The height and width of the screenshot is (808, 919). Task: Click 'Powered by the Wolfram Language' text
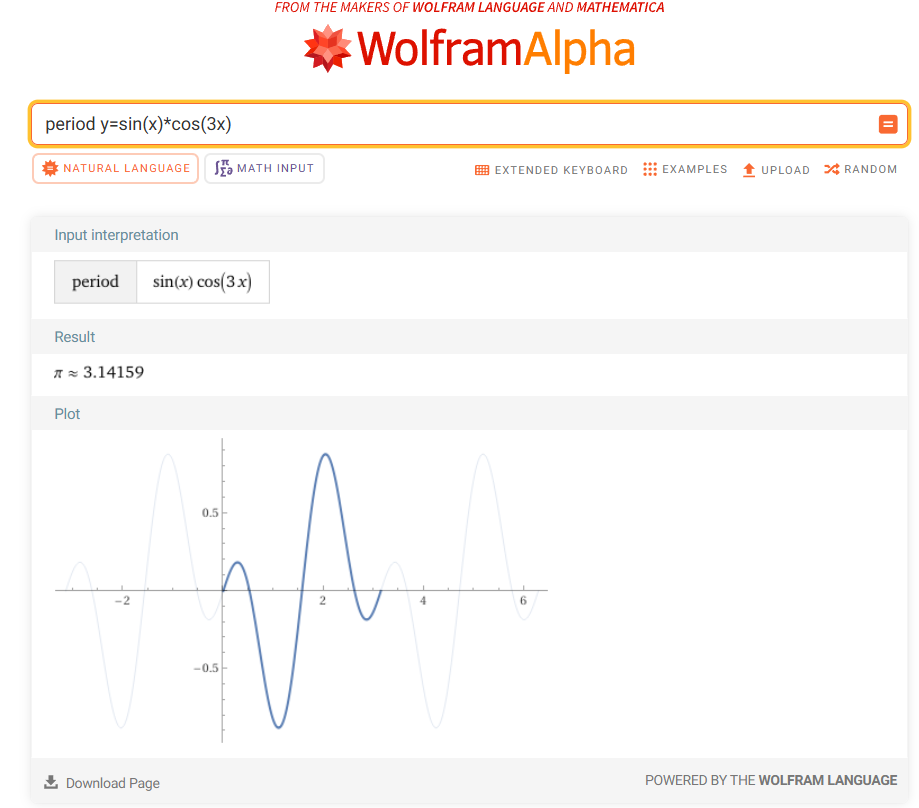coord(771,780)
